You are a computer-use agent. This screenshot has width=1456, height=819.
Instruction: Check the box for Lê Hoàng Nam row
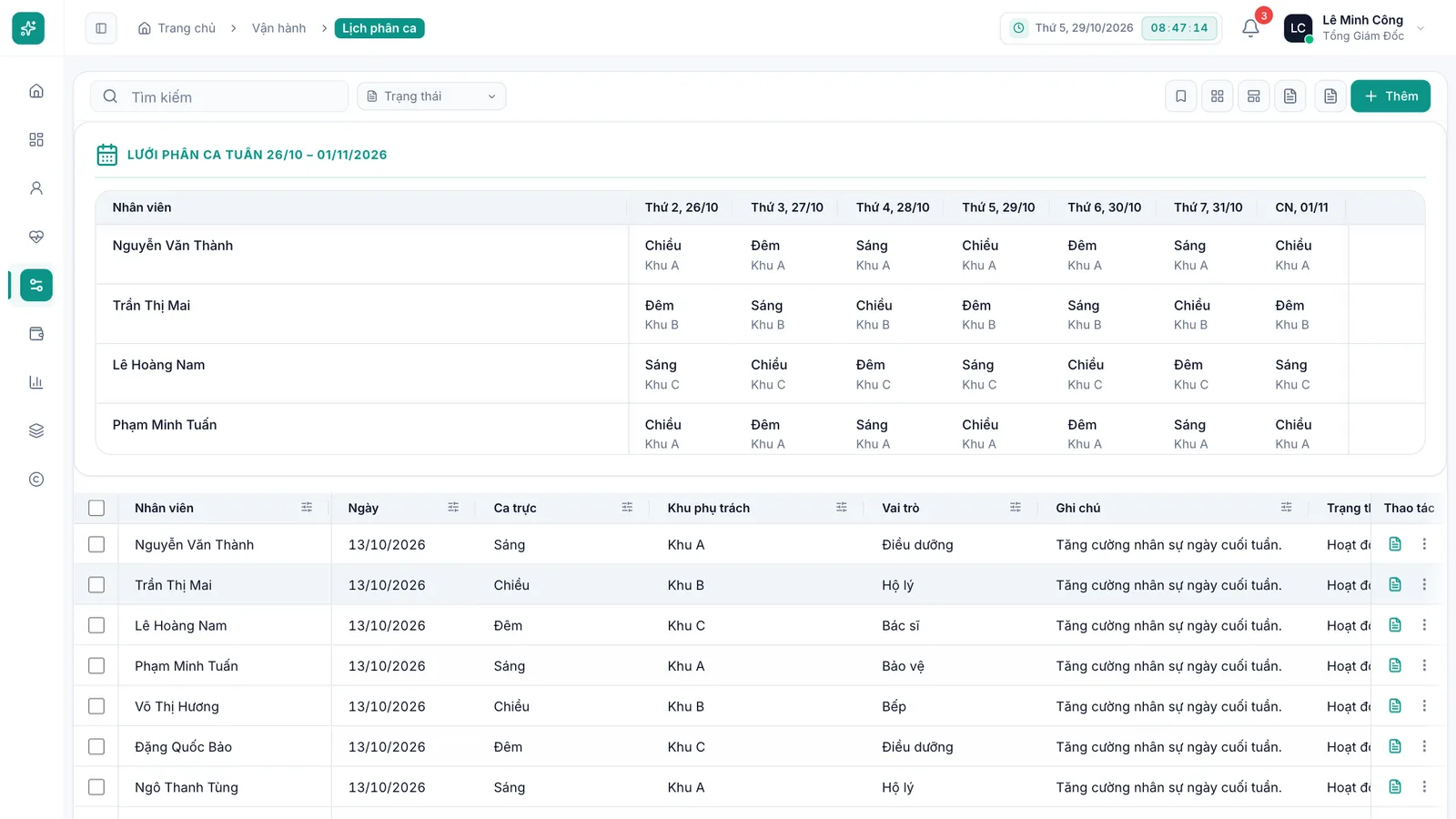[x=96, y=625]
